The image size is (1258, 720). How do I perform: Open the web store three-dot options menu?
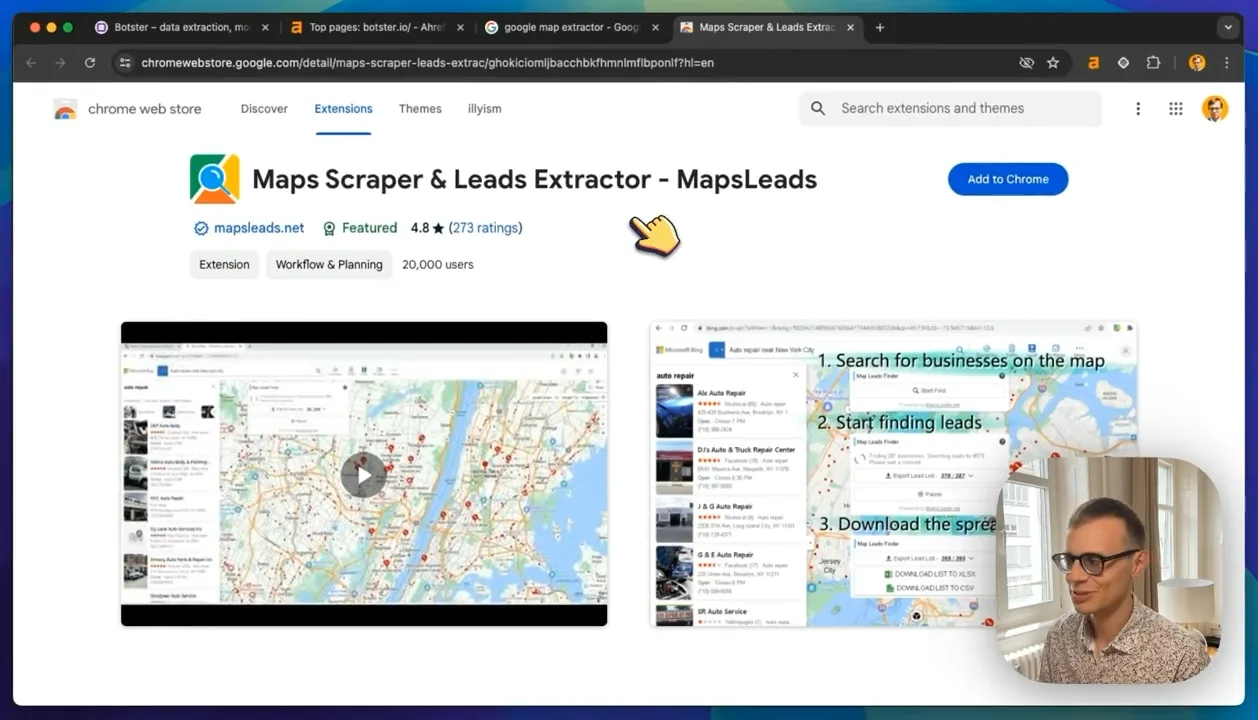[x=1138, y=109]
